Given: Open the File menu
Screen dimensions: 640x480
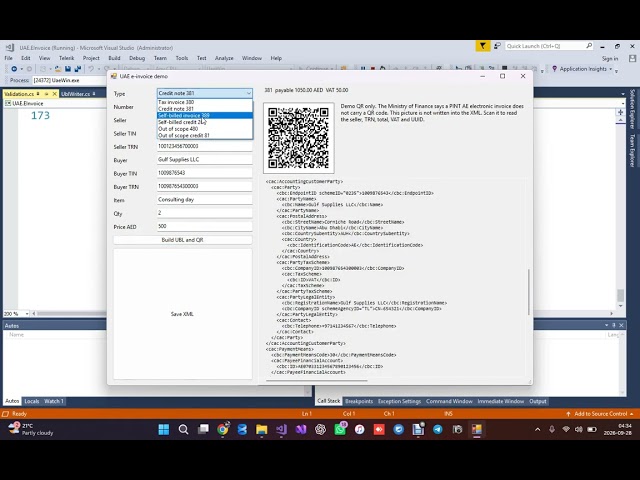Looking at the screenshot, I should click(9, 58).
